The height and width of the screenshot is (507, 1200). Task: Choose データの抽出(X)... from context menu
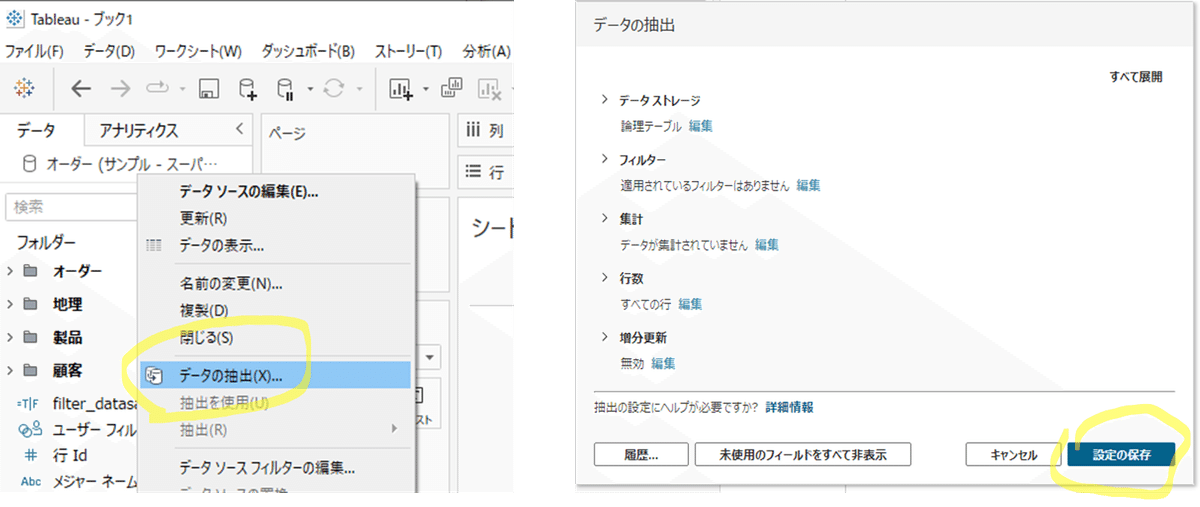(276, 376)
